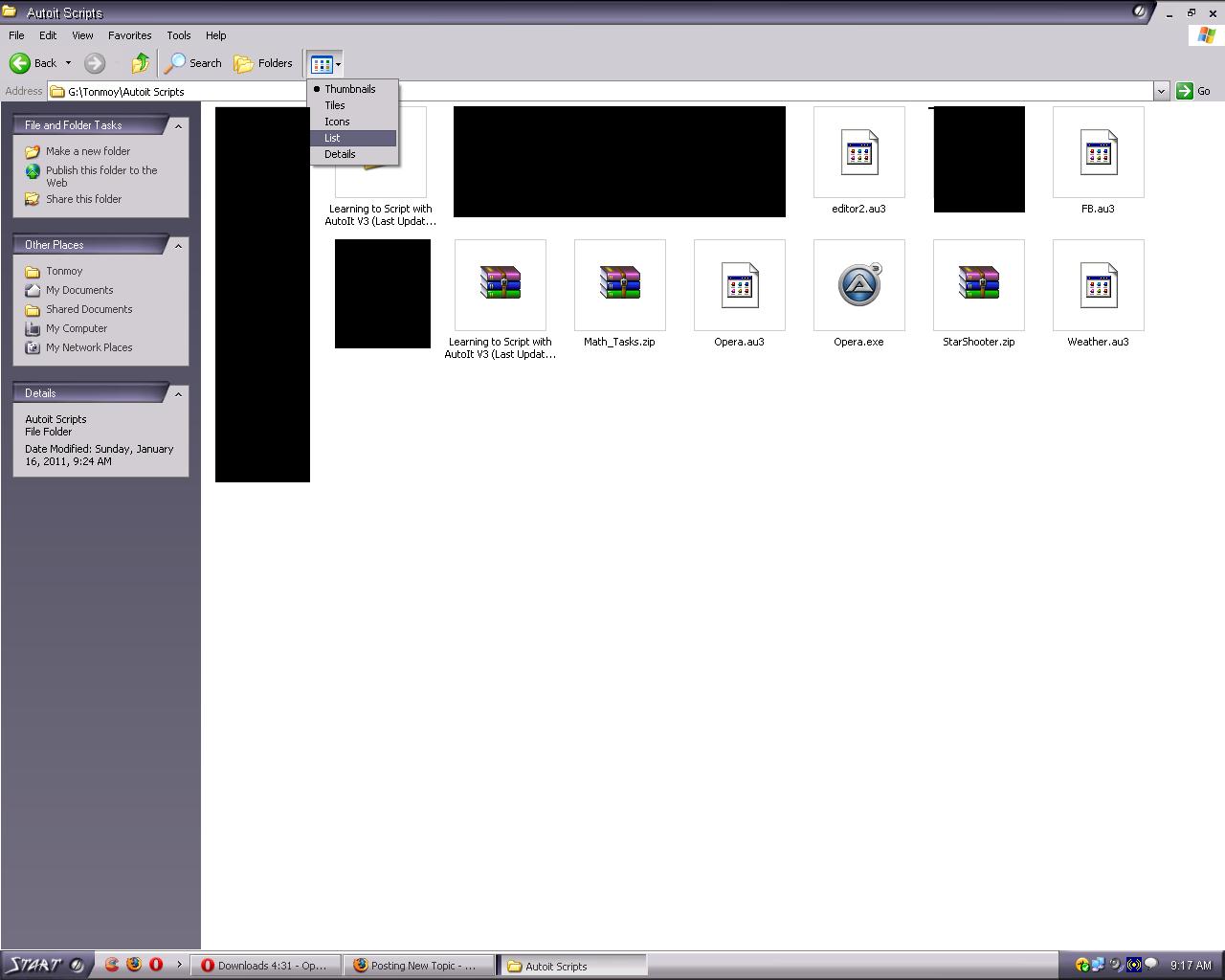
Task: Click the Start button on the taskbar
Action: 44,965
